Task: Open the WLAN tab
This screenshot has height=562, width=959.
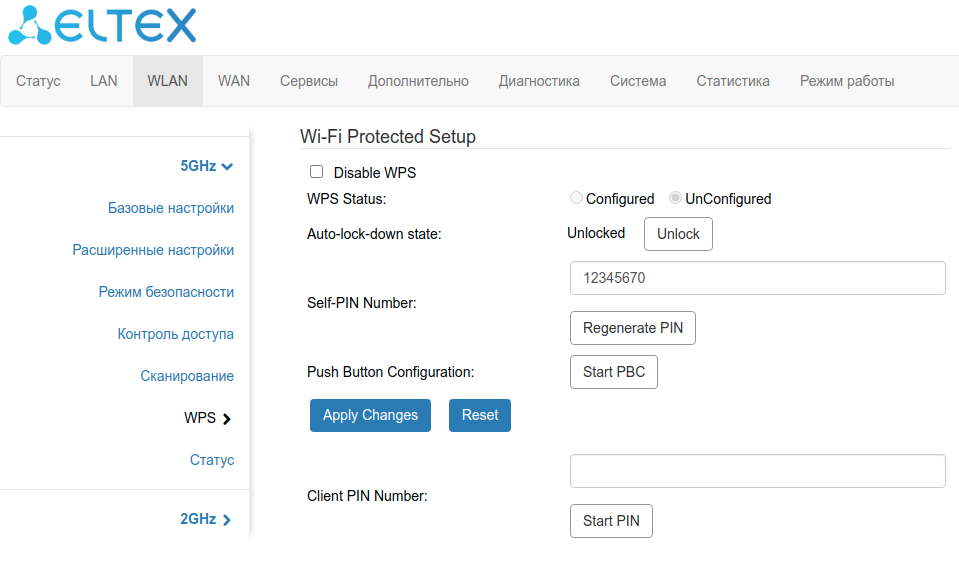Action: [x=167, y=81]
